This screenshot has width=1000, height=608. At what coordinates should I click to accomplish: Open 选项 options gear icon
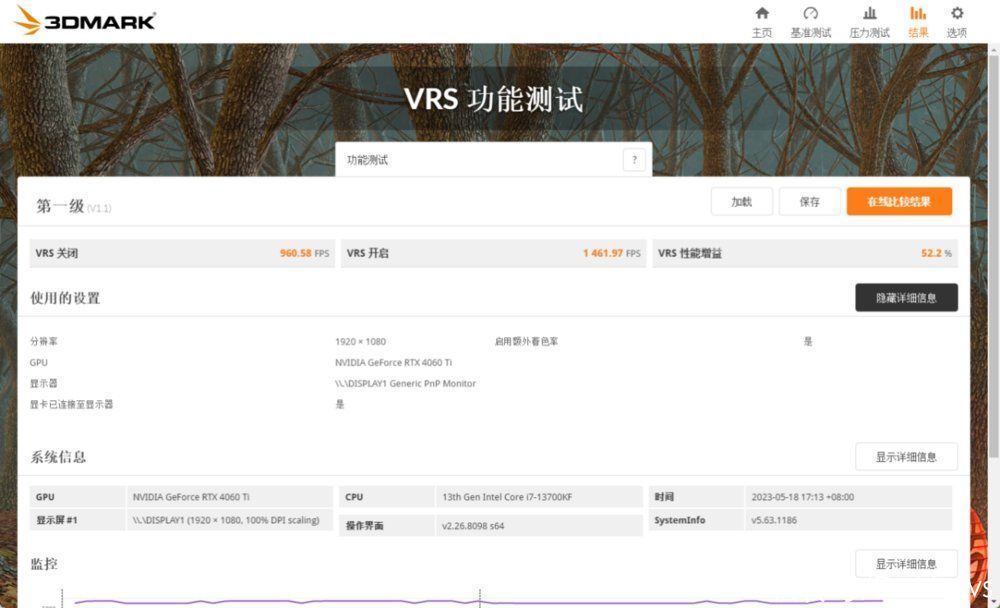pos(957,22)
